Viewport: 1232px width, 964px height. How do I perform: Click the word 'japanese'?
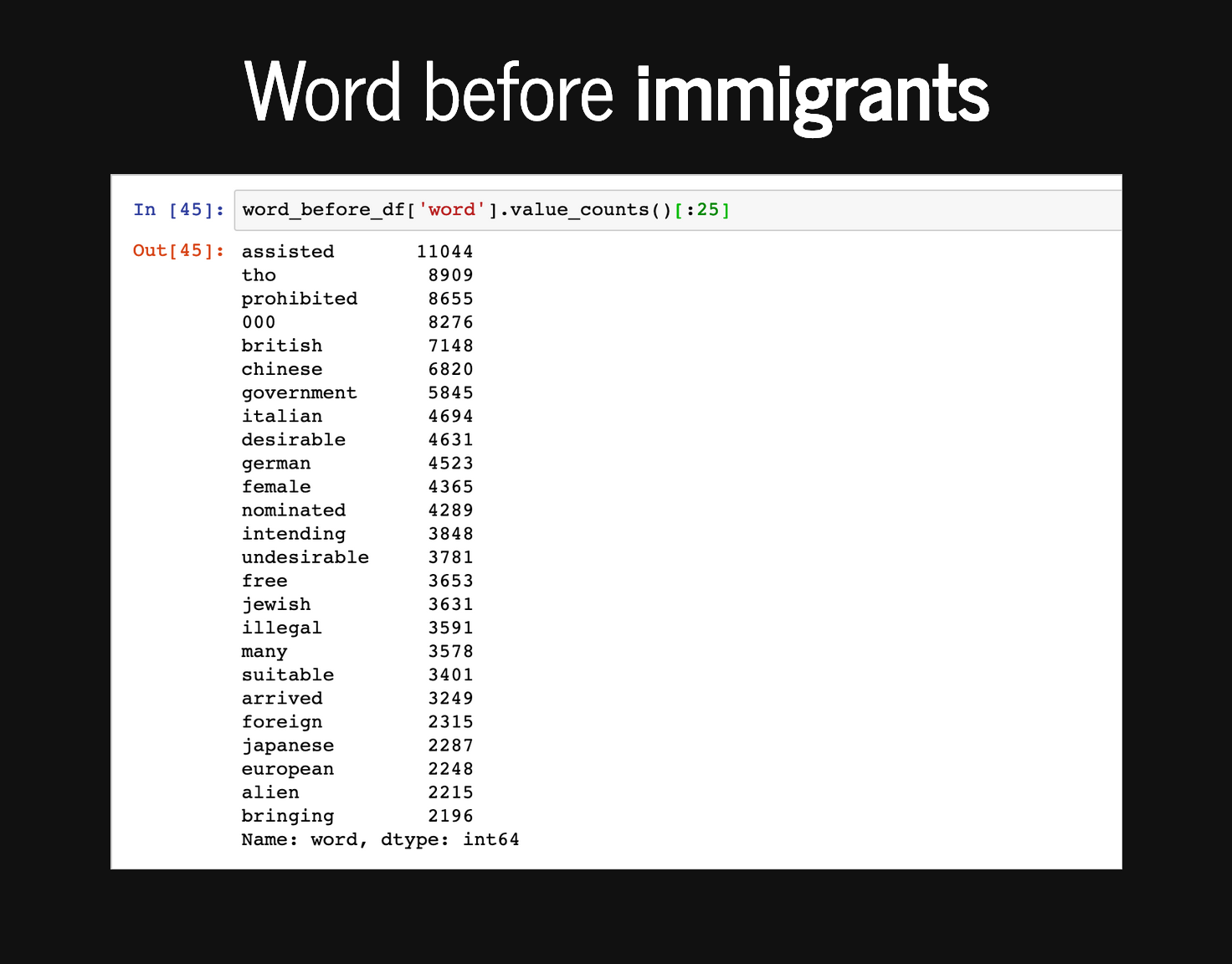(288, 746)
